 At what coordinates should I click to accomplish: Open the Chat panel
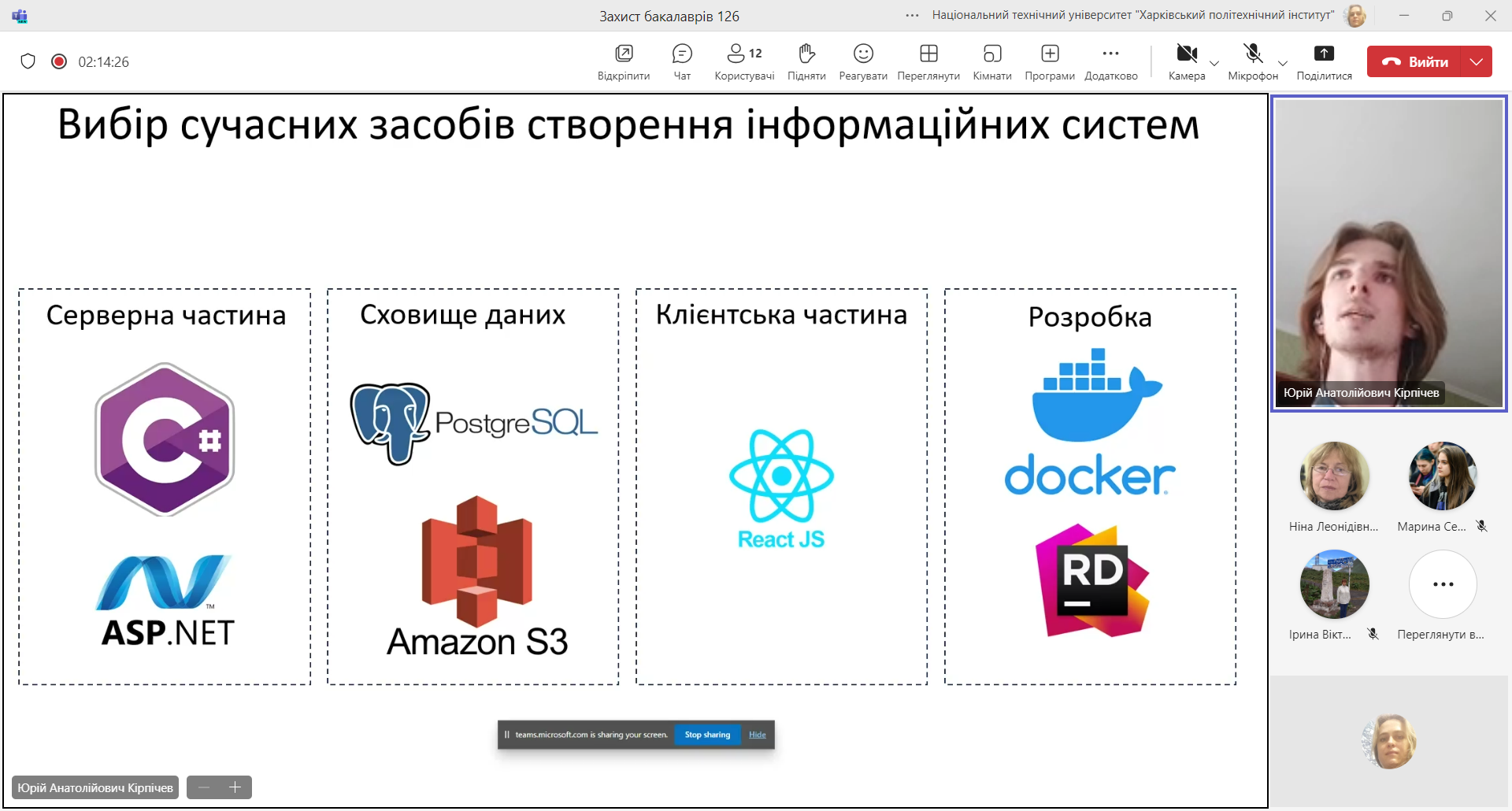point(682,61)
